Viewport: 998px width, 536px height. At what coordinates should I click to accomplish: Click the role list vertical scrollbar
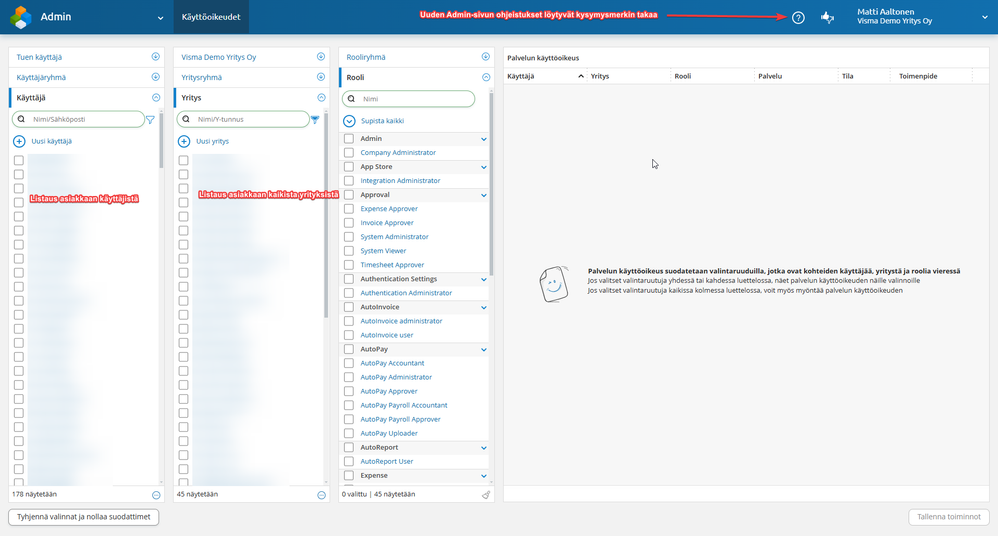click(491, 185)
